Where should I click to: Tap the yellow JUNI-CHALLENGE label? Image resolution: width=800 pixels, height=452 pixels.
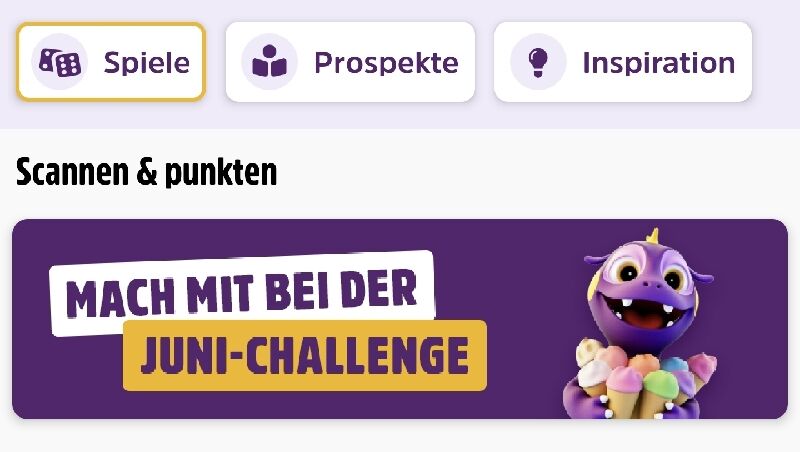click(305, 356)
